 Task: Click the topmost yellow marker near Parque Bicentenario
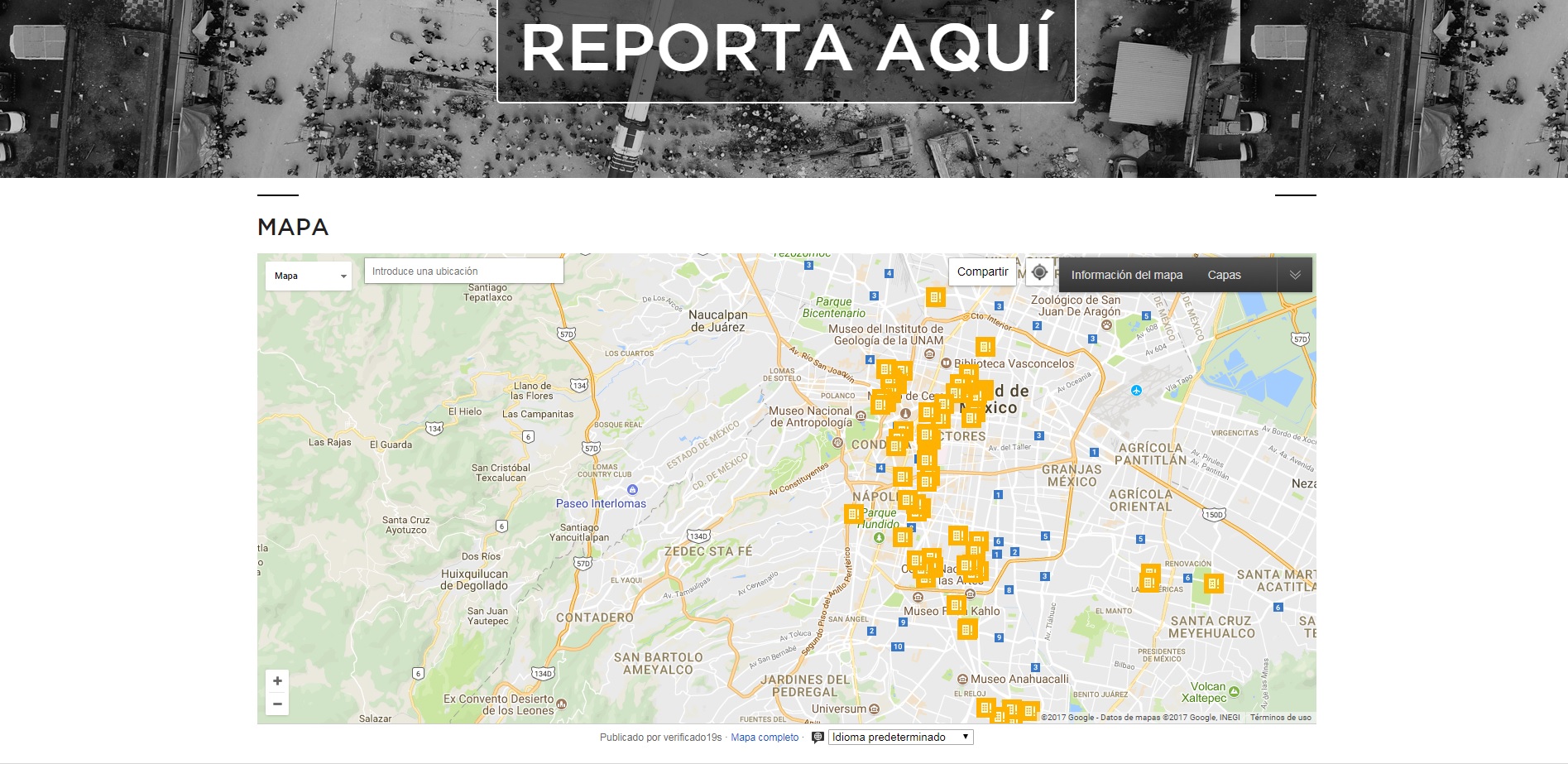(x=935, y=297)
